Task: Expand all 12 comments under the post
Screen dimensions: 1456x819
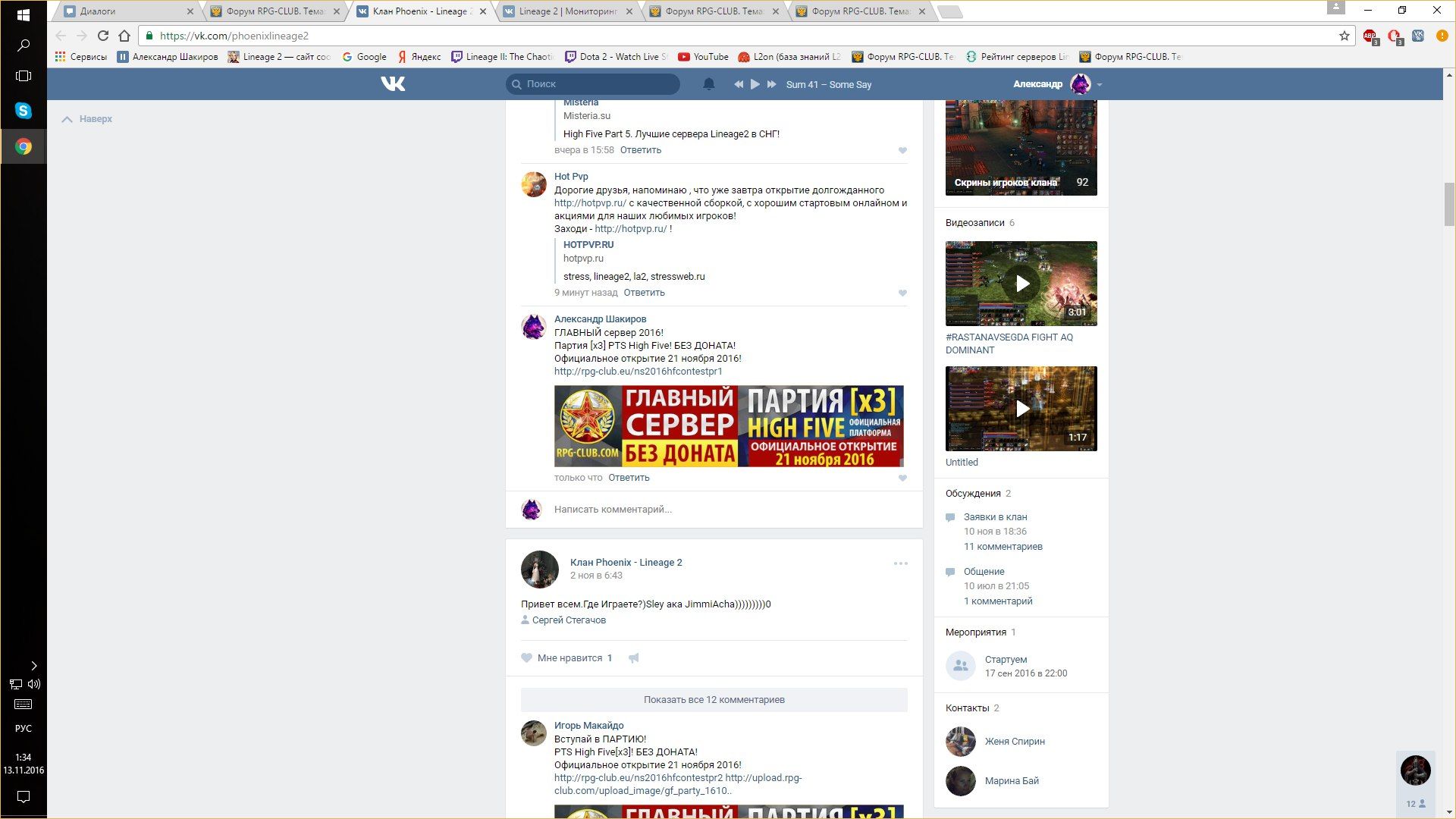Action: 714,700
